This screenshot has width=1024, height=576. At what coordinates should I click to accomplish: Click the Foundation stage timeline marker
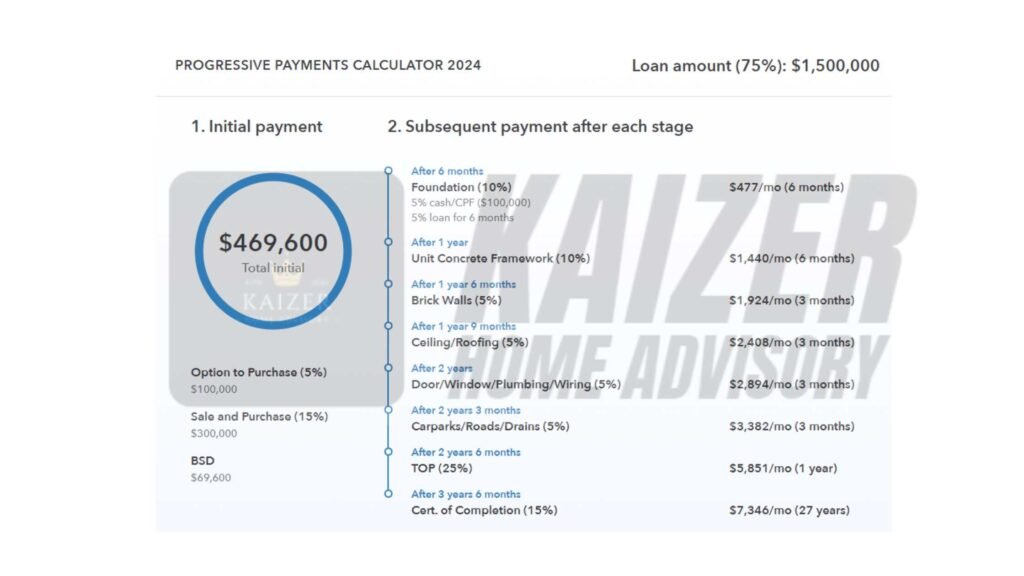[389, 171]
